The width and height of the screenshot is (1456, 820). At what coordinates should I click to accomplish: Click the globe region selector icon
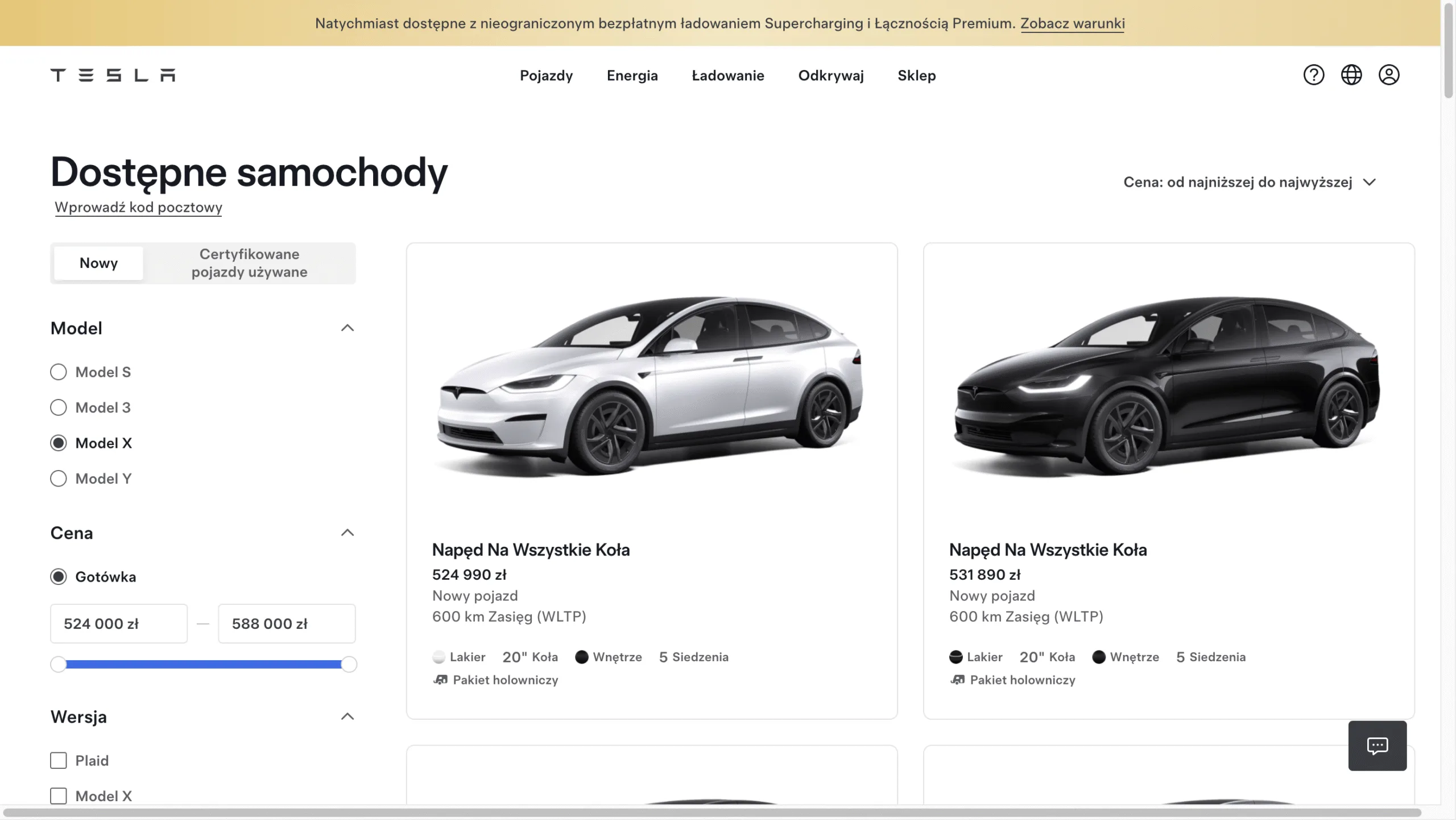[1351, 75]
